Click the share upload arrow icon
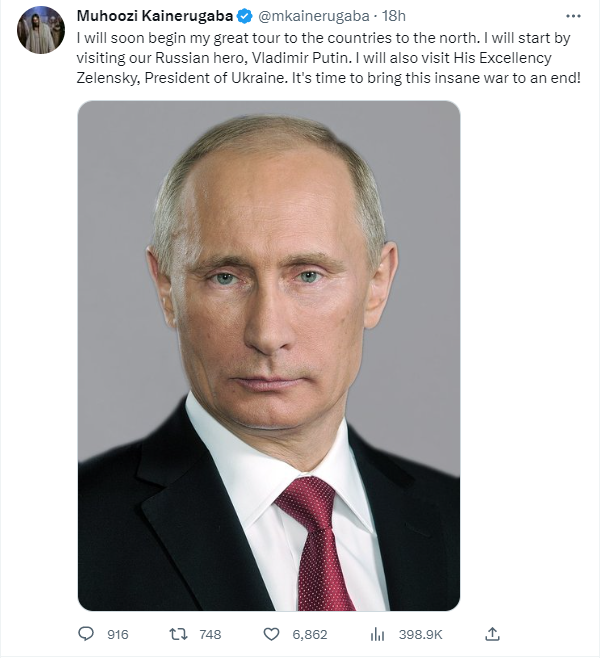The height and width of the screenshot is (658, 603). click(x=491, y=634)
